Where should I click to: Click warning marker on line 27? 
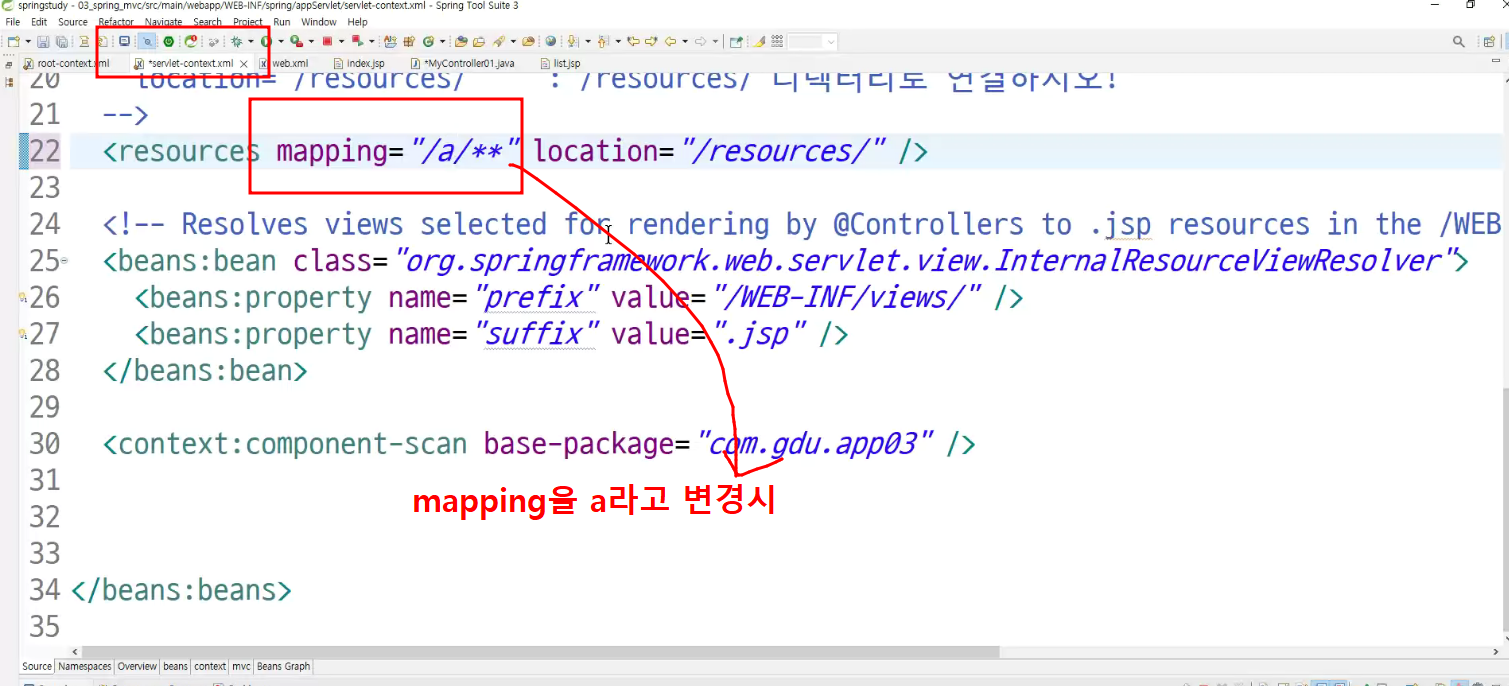[22, 334]
